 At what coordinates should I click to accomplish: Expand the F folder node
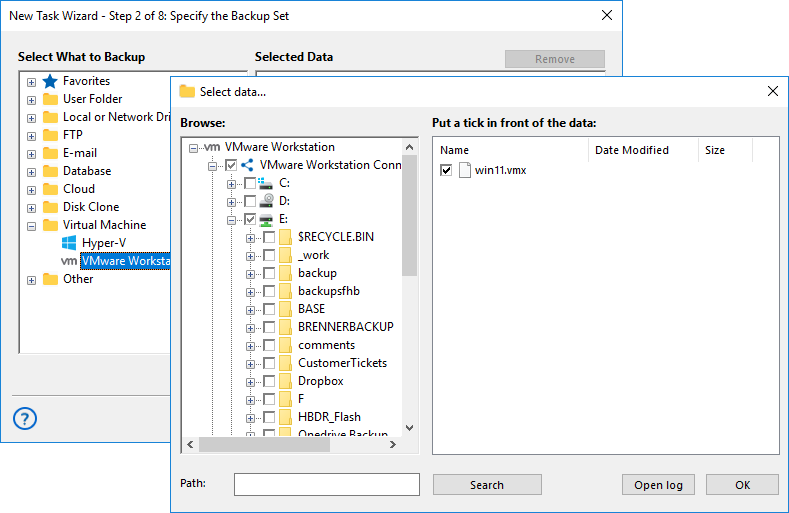(x=250, y=400)
